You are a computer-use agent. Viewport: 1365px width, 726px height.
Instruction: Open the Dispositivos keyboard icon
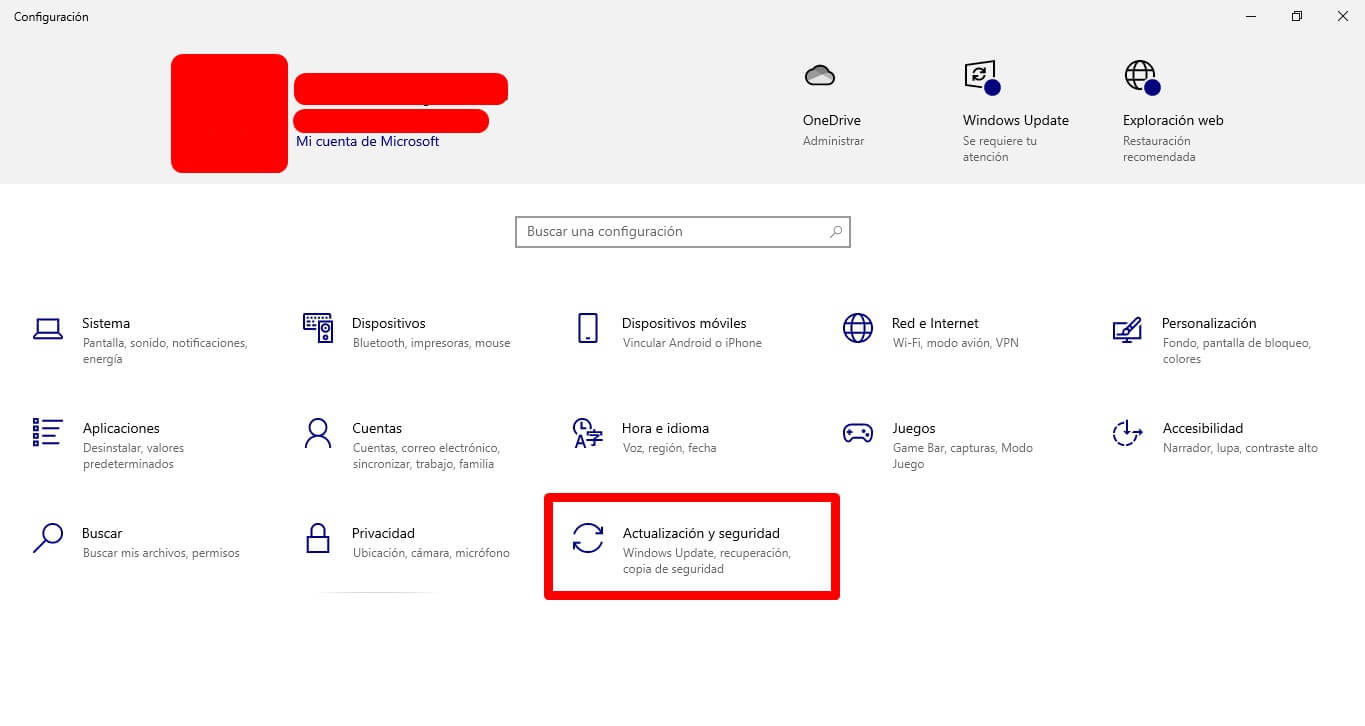click(318, 327)
